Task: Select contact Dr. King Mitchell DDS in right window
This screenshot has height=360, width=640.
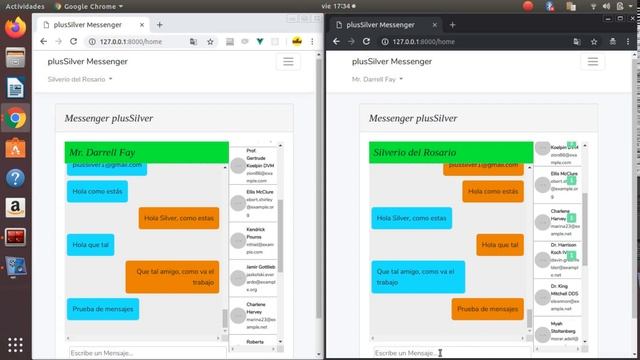Action: pos(558,297)
